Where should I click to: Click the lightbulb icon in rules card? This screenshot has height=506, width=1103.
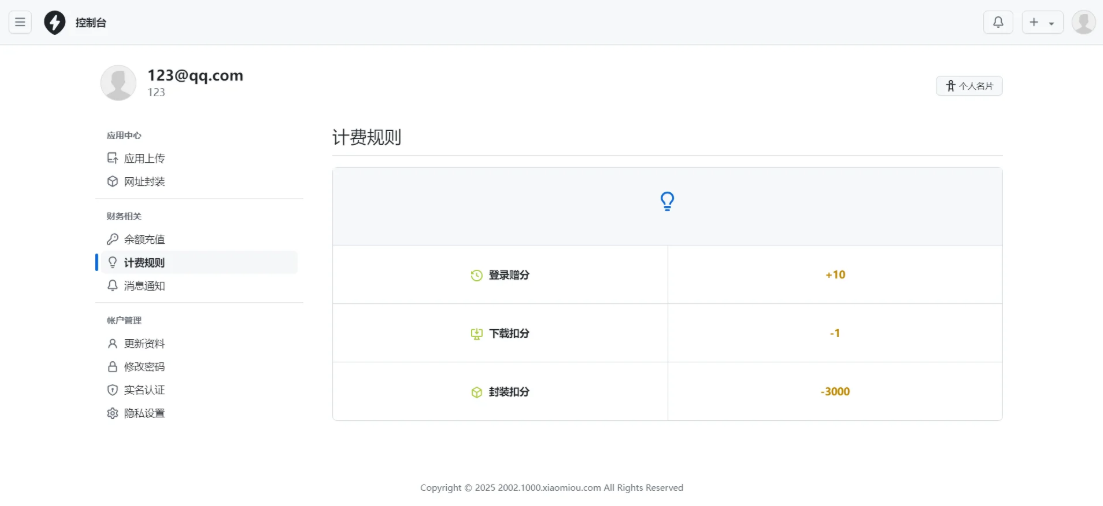pyautogui.click(x=667, y=202)
